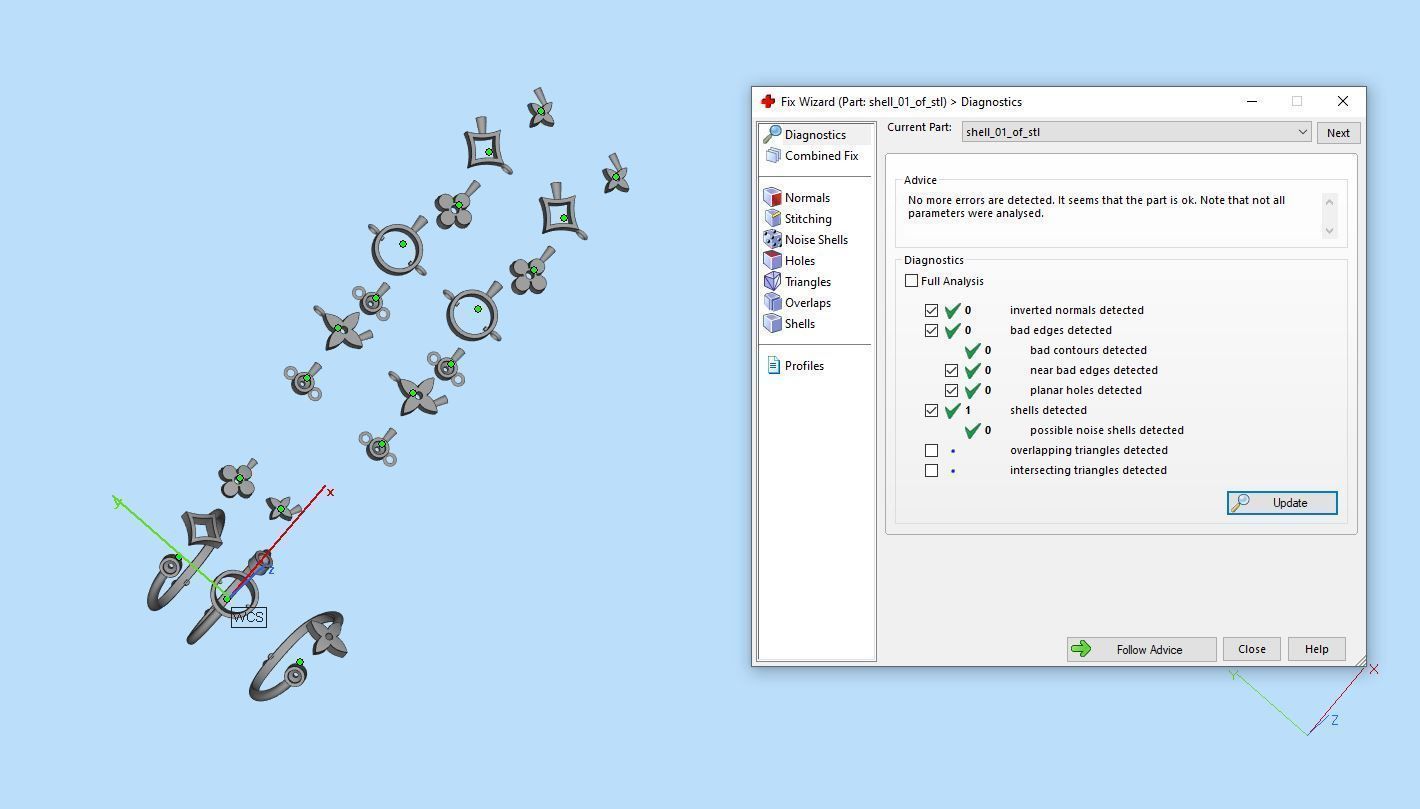Click the Follow Advice button
The image size is (1420, 809).
click(x=1141, y=650)
